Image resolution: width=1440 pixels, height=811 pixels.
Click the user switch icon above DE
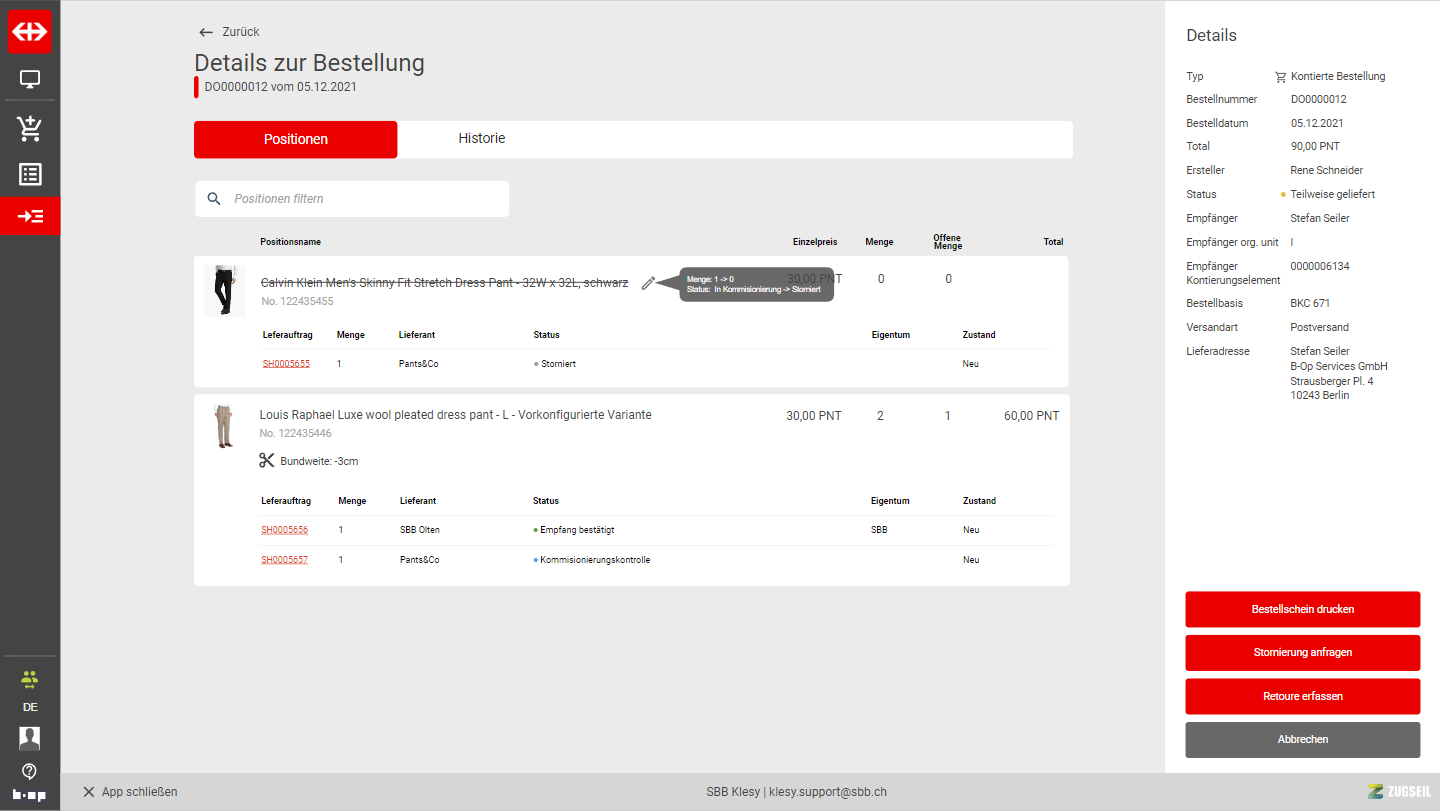pos(30,680)
